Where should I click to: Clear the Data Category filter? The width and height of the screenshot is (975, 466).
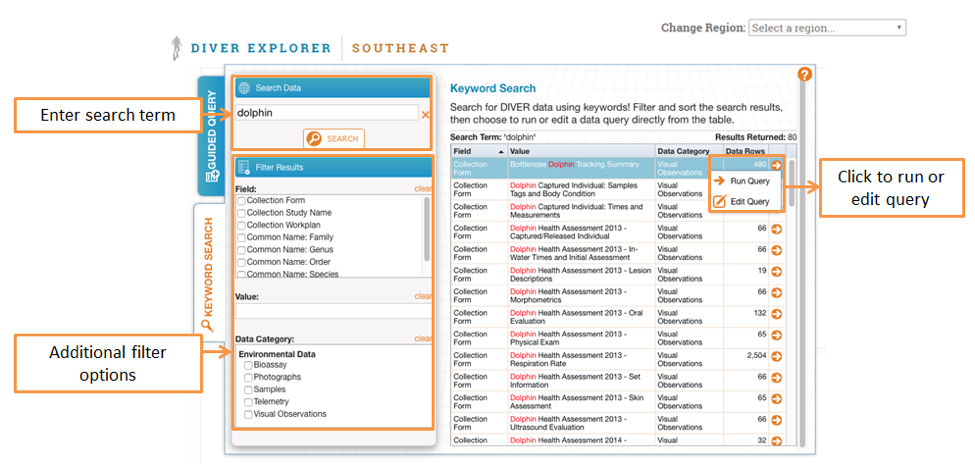point(423,338)
